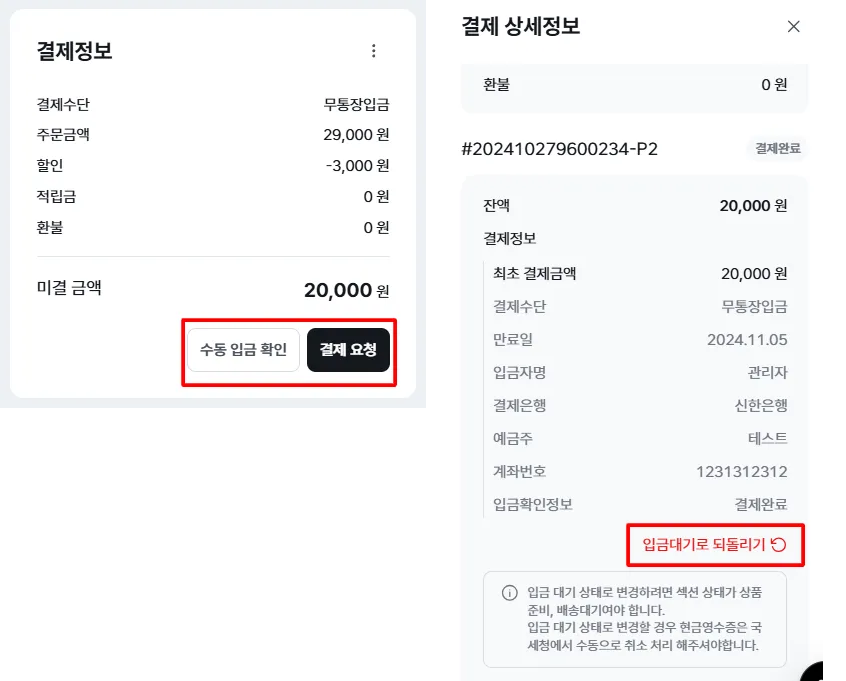The width and height of the screenshot is (846, 681).
Task: Click 무통장입금 in the 결제정보 card
Action: (x=356, y=104)
